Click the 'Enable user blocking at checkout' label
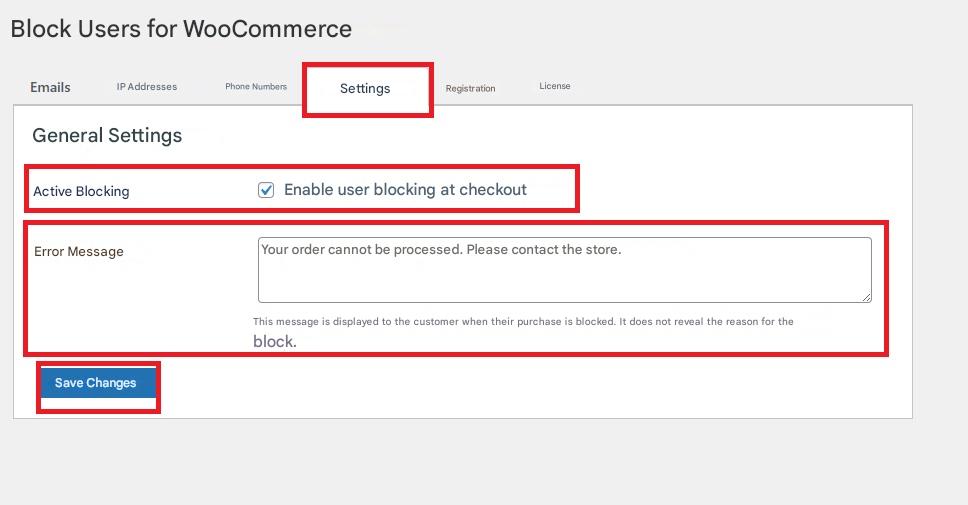The image size is (968, 505). [405, 189]
